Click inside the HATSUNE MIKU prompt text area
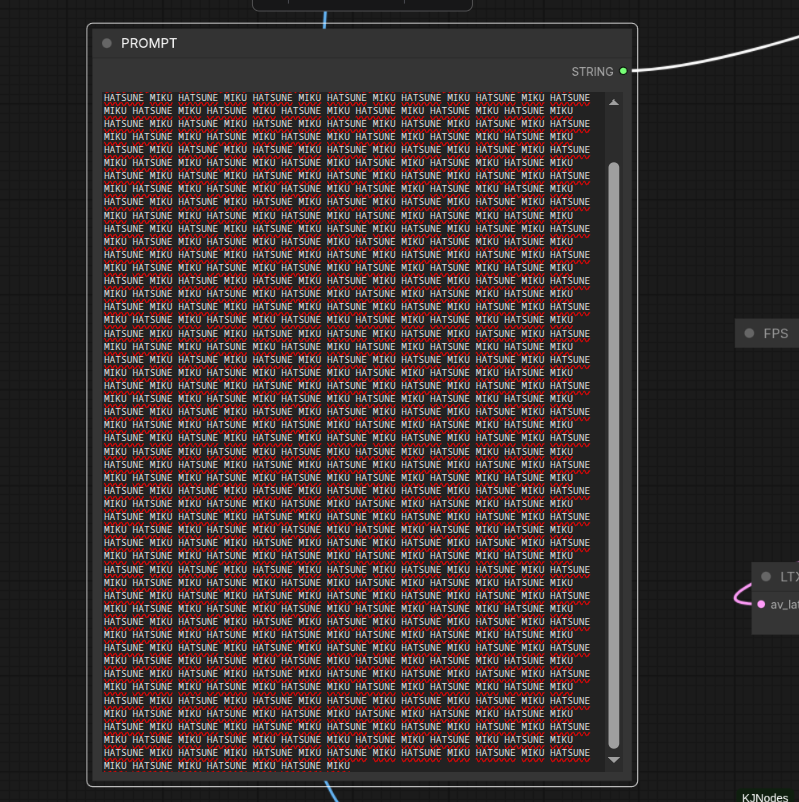Image resolution: width=799 pixels, height=802 pixels. tap(353, 431)
